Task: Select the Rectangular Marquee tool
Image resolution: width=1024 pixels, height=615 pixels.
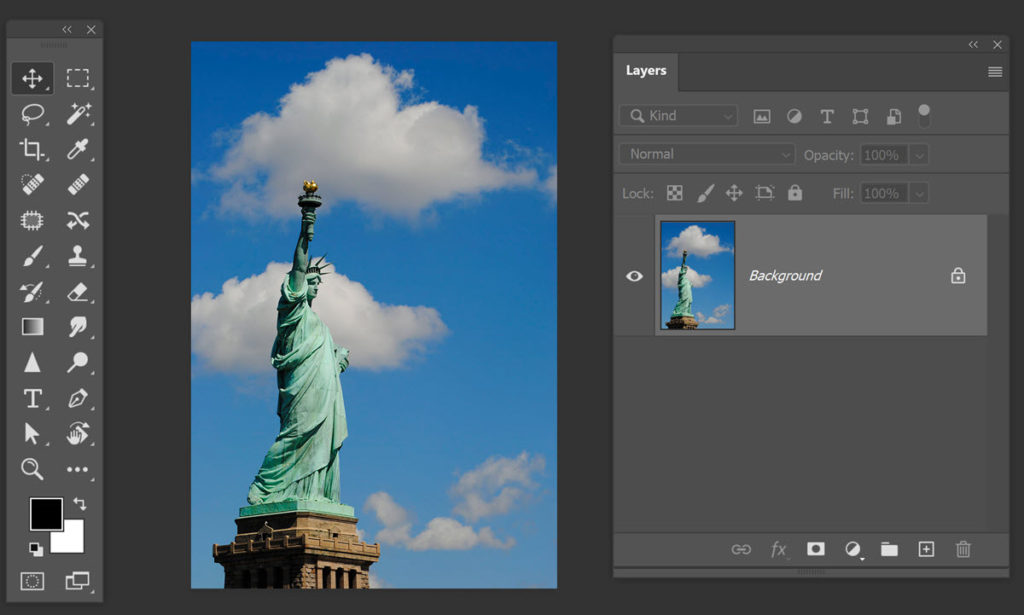Action: [x=78, y=78]
